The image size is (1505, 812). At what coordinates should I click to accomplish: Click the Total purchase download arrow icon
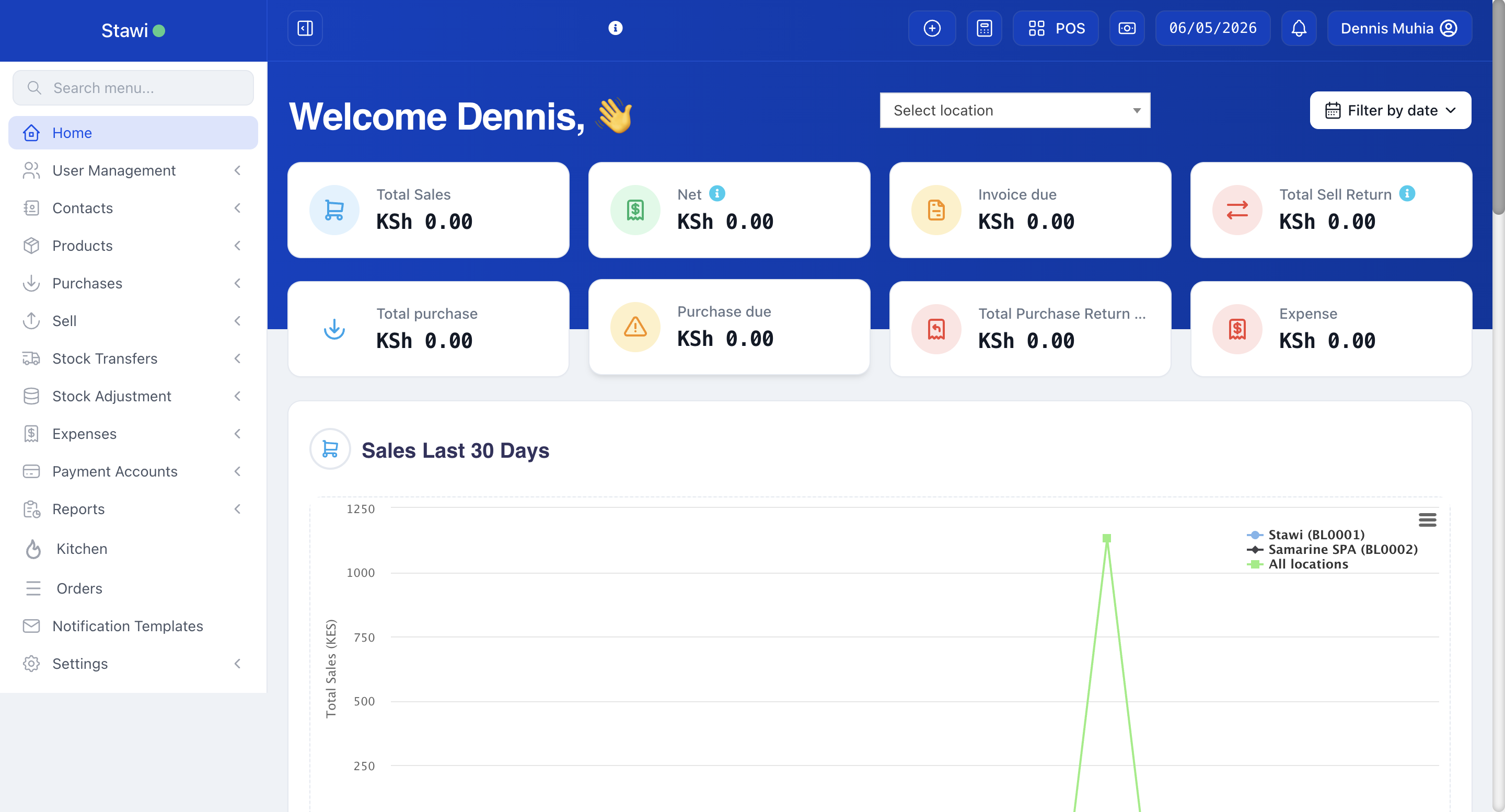point(334,329)
